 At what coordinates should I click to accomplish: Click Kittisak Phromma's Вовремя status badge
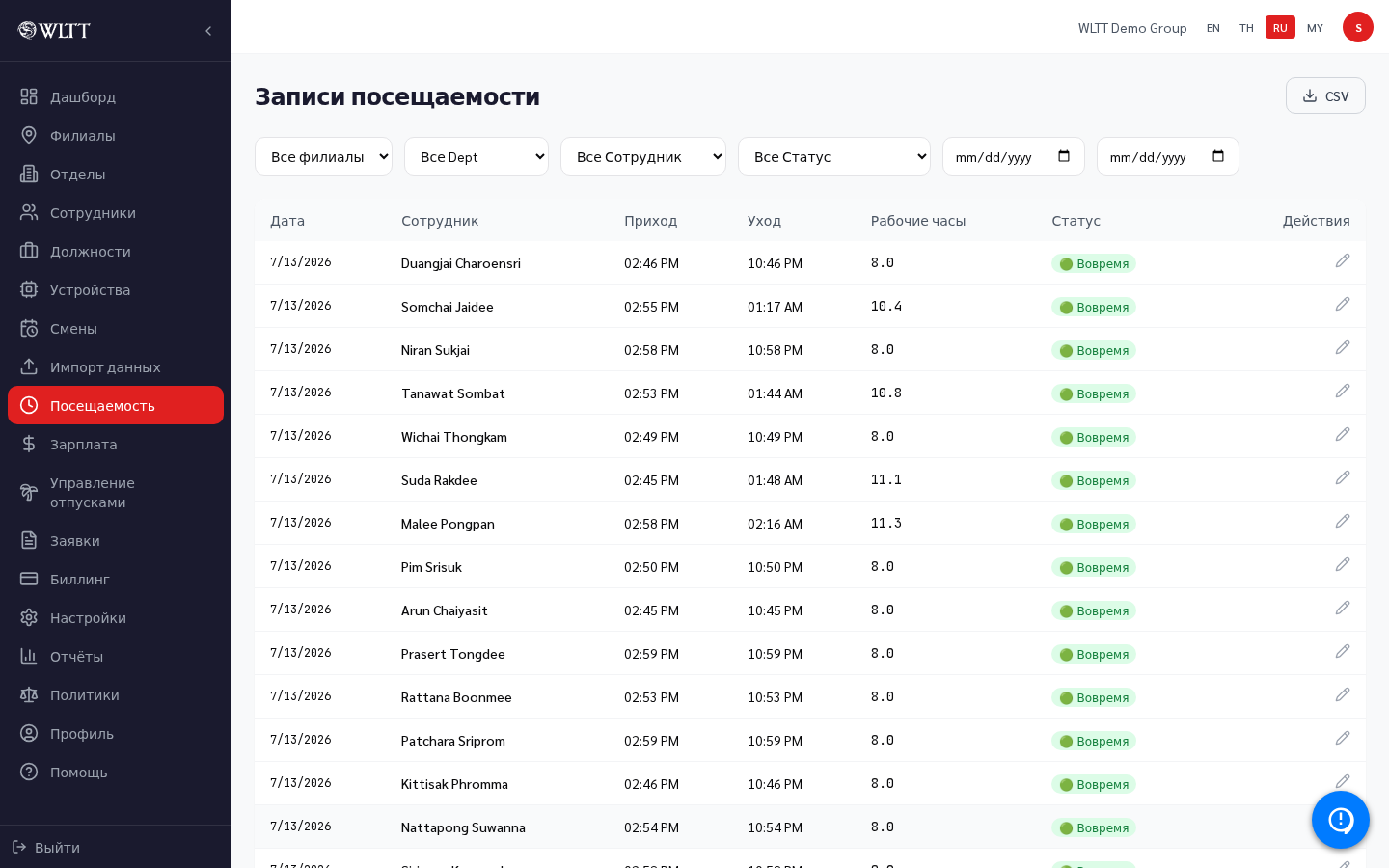(1094, 784)
